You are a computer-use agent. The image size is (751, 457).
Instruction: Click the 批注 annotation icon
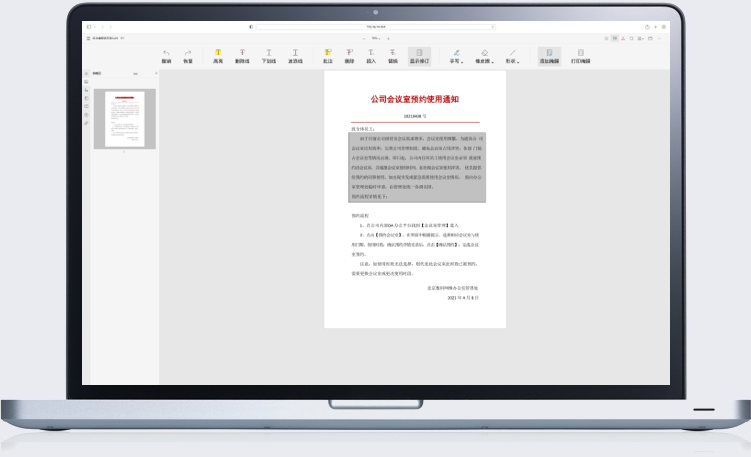pyautogui.click(x=327, y=55)
